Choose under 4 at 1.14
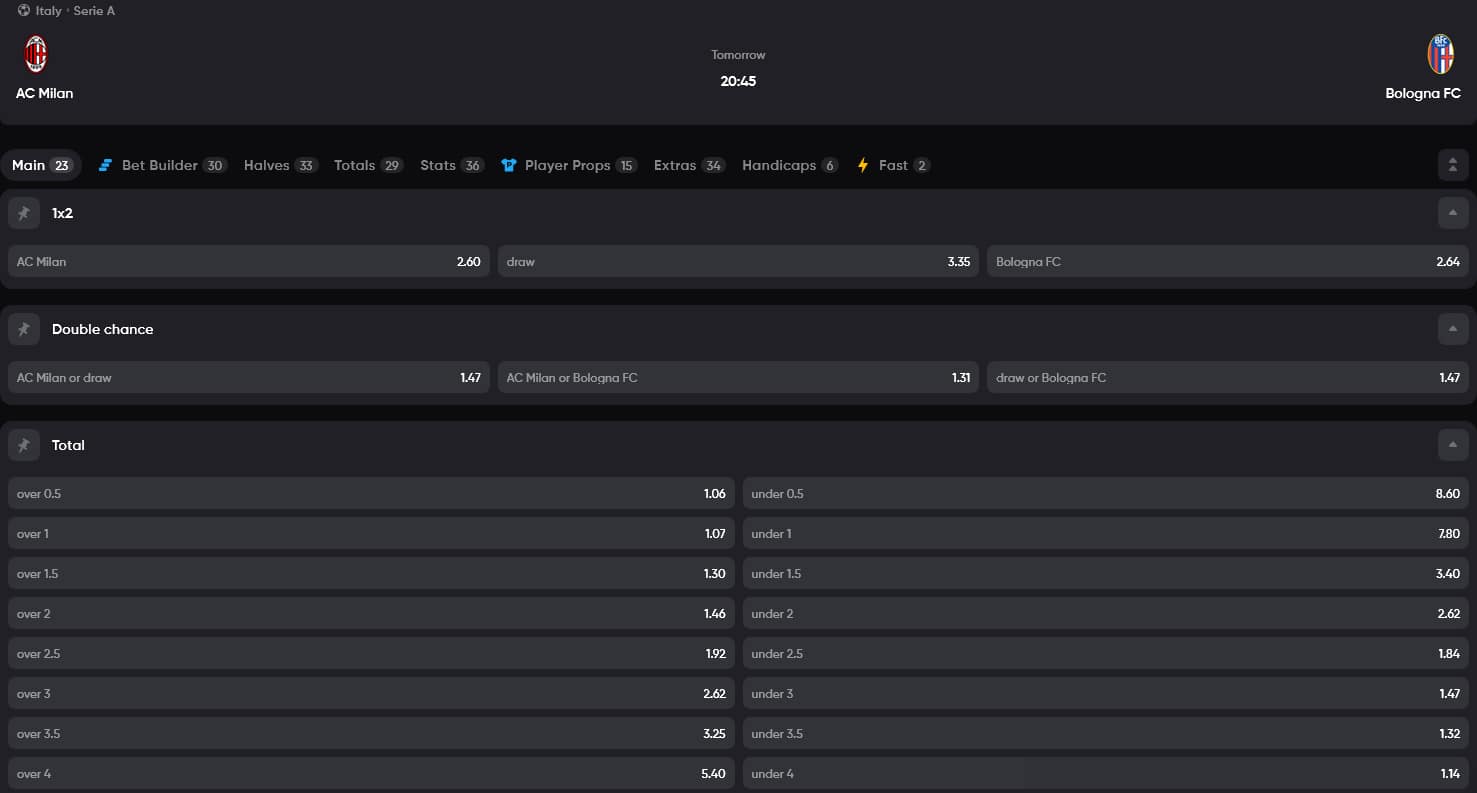This screenshot has width=1477, height=793. point(1106,774)
